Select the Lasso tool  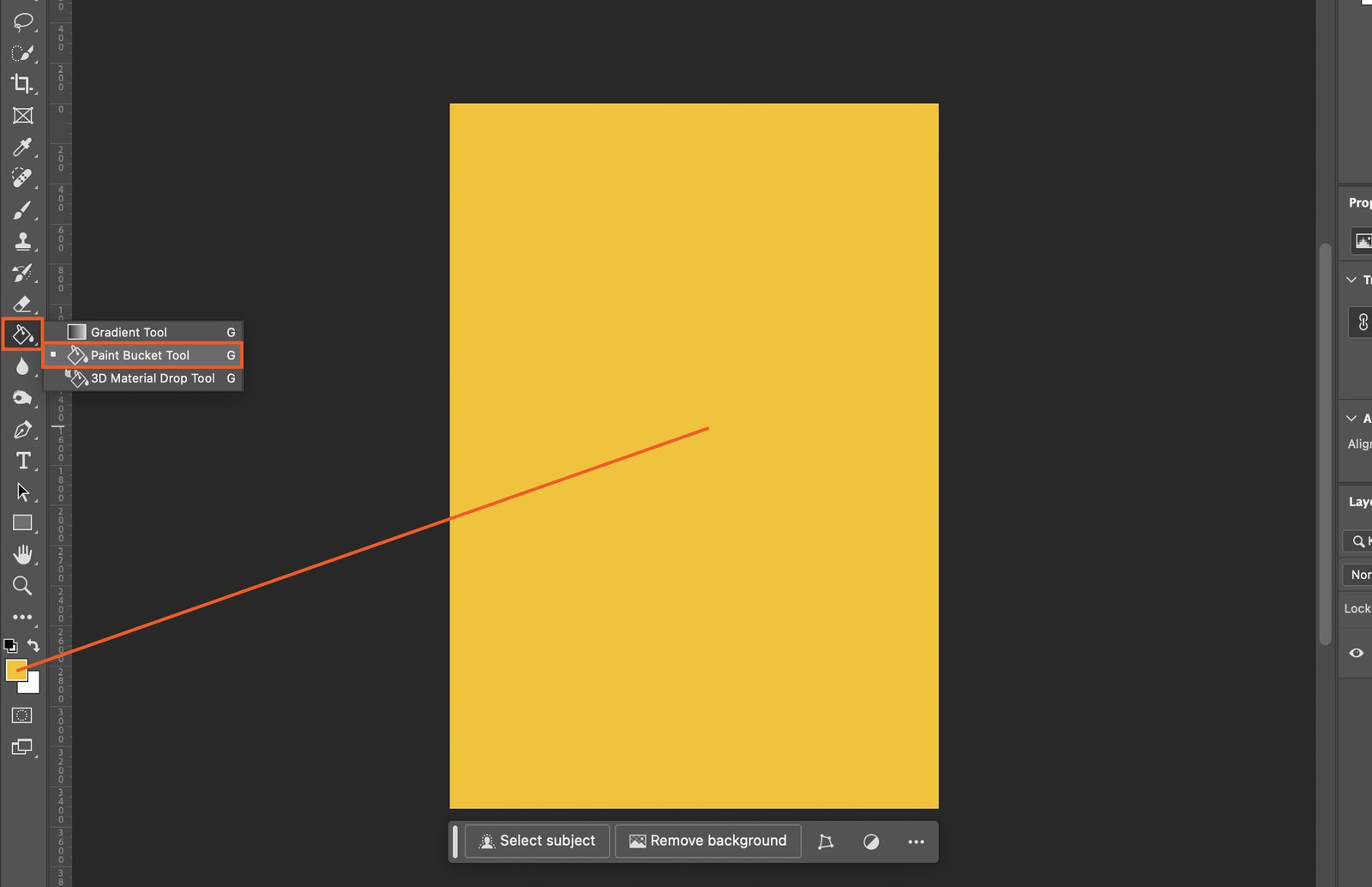(x=22, y=21)
